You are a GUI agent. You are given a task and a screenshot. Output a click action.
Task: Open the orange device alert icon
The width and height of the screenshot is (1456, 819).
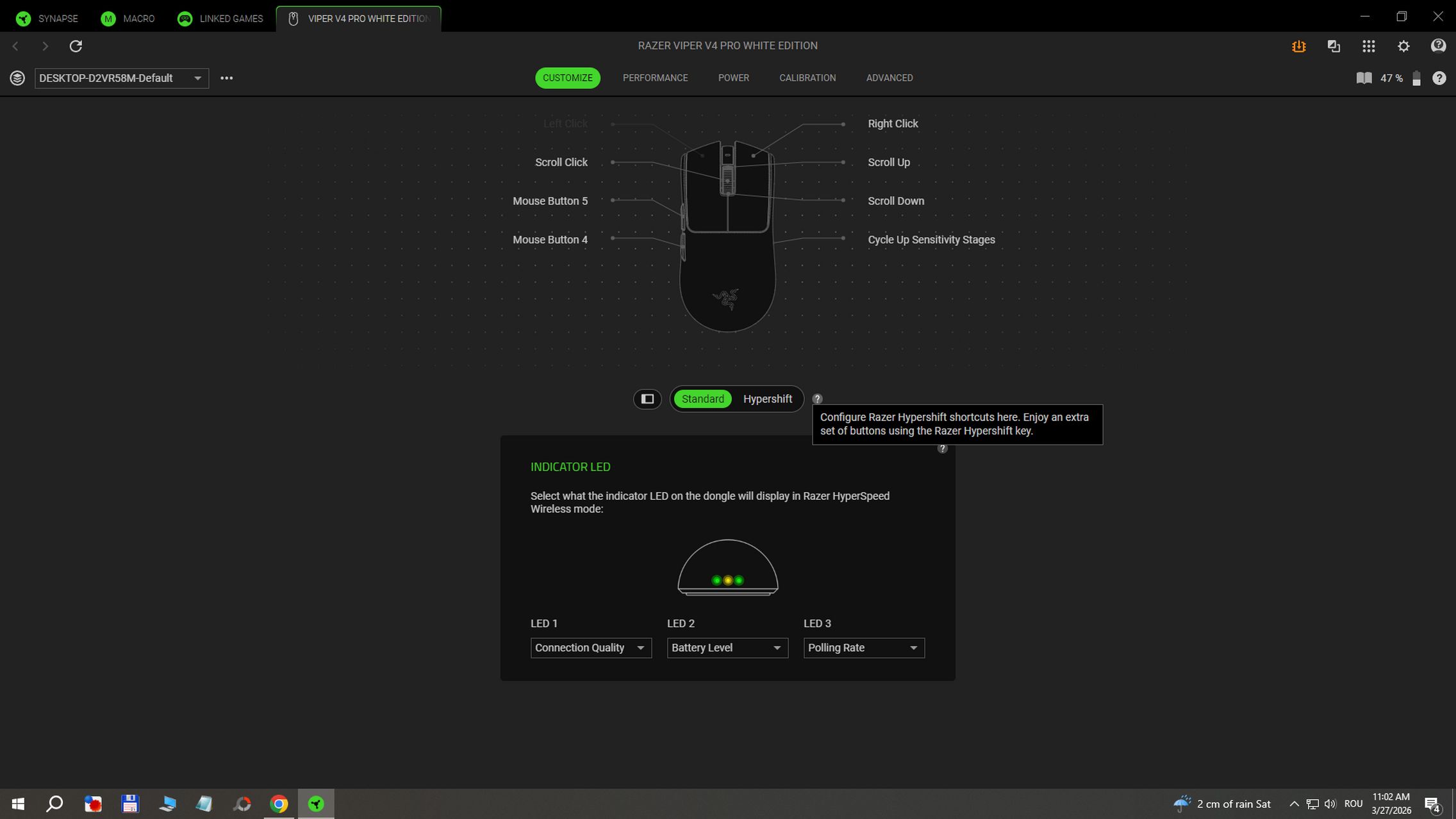tap(1298, 46)
